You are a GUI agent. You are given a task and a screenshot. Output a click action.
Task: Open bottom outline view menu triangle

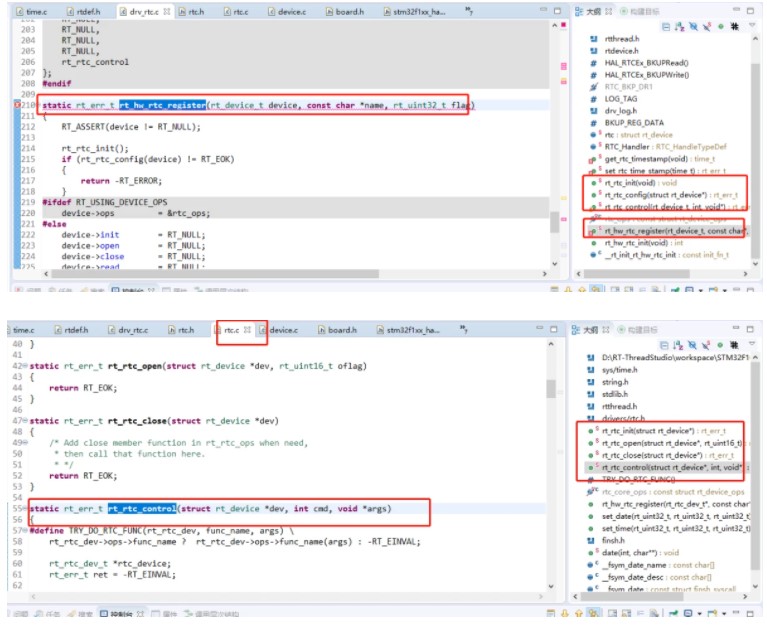coord(752,343)
